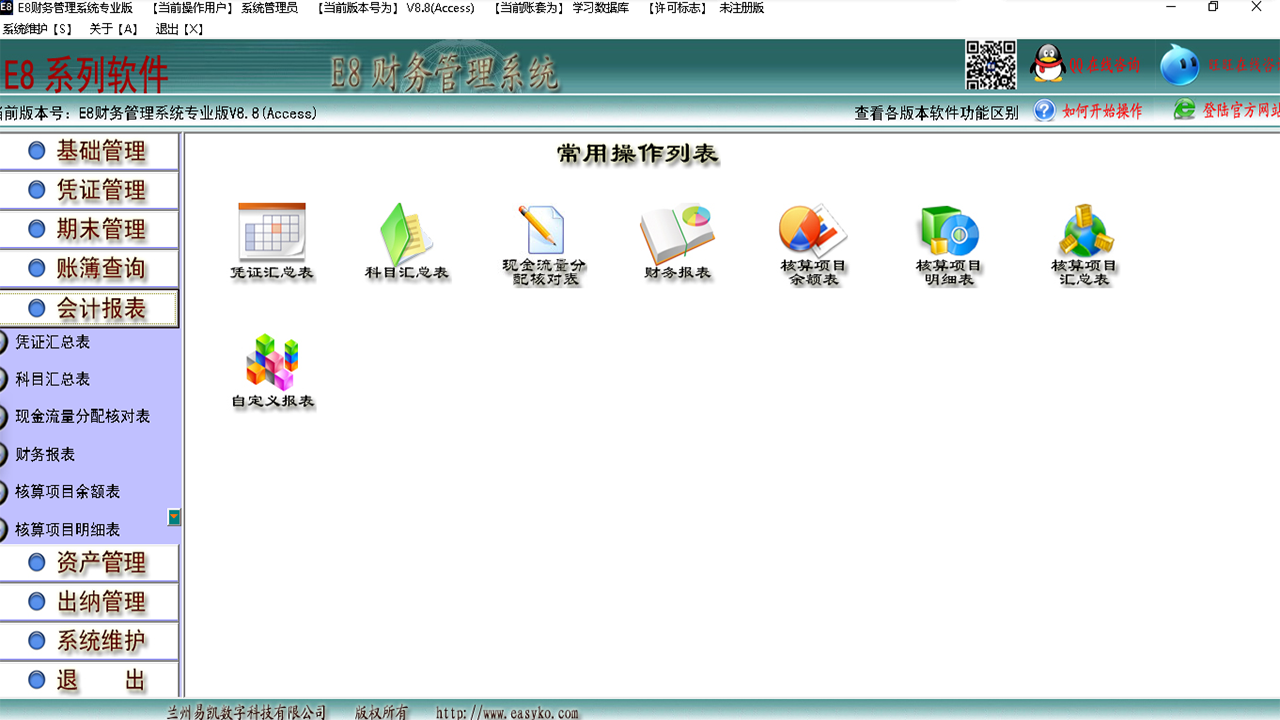Open the 系统维护[S] menu
Screen dimensions: 1280x720
click(x=34, y=29)
